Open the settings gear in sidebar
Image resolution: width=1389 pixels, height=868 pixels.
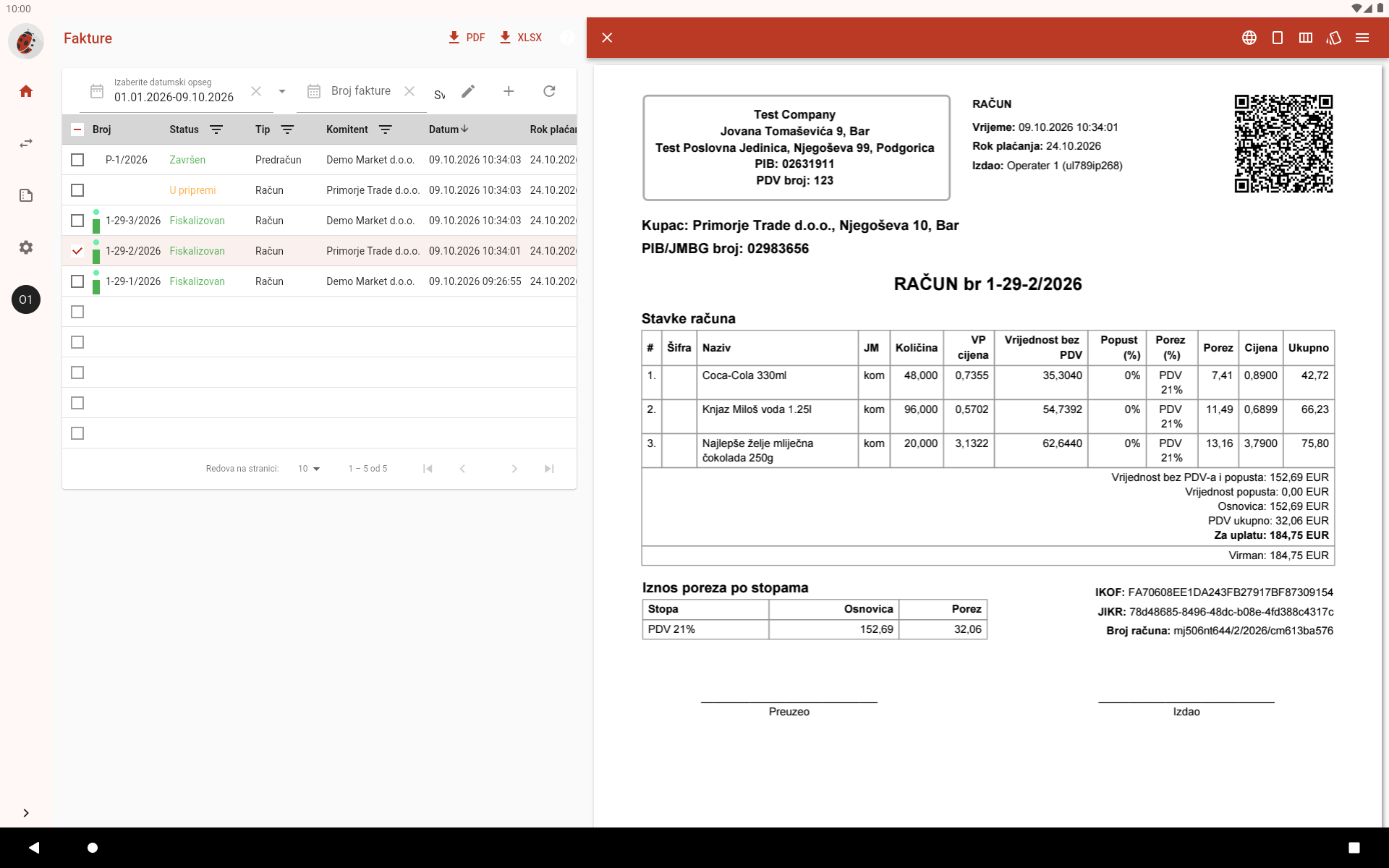pos(26,247)
